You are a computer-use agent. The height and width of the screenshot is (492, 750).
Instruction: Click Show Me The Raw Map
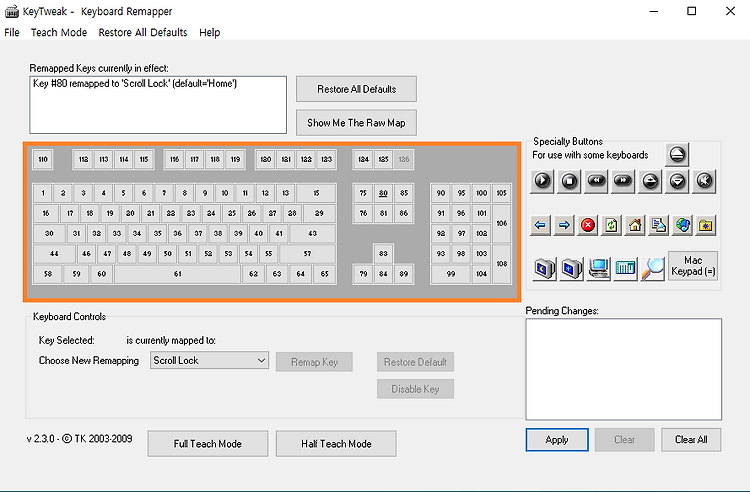point(356,123)
